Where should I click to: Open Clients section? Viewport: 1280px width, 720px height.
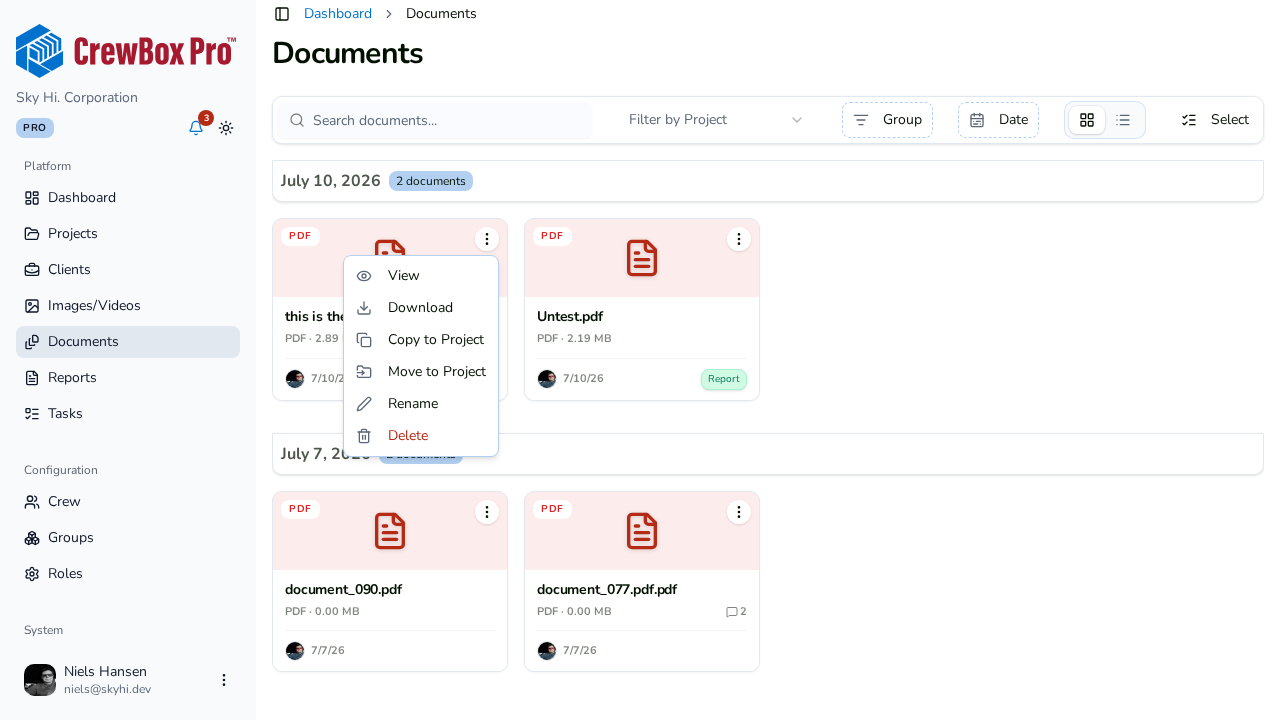pyautogui.click(x=128, y=270)
